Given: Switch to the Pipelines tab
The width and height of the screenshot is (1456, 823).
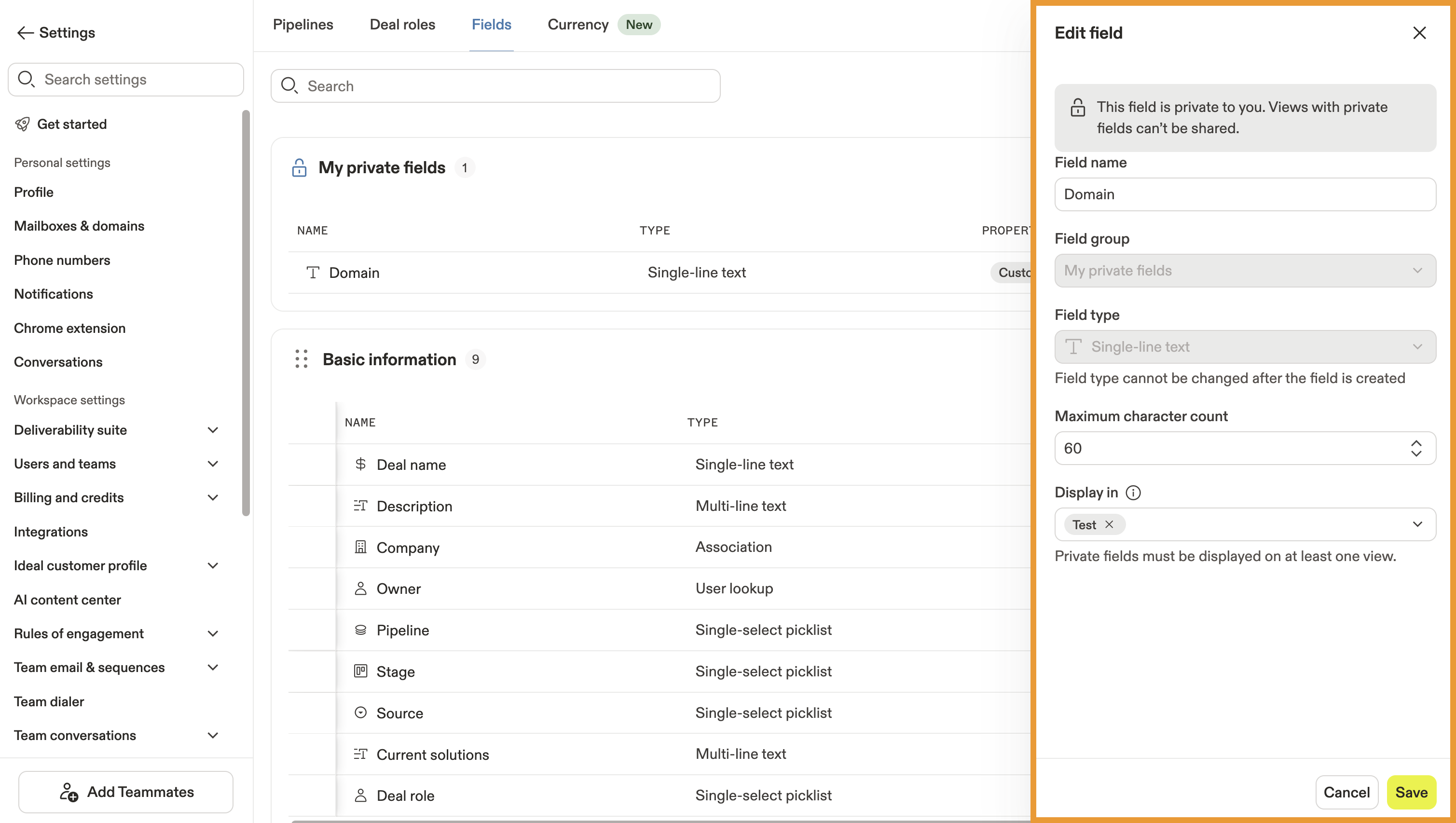Looking at the screenshot, I should tap(303, 24).
